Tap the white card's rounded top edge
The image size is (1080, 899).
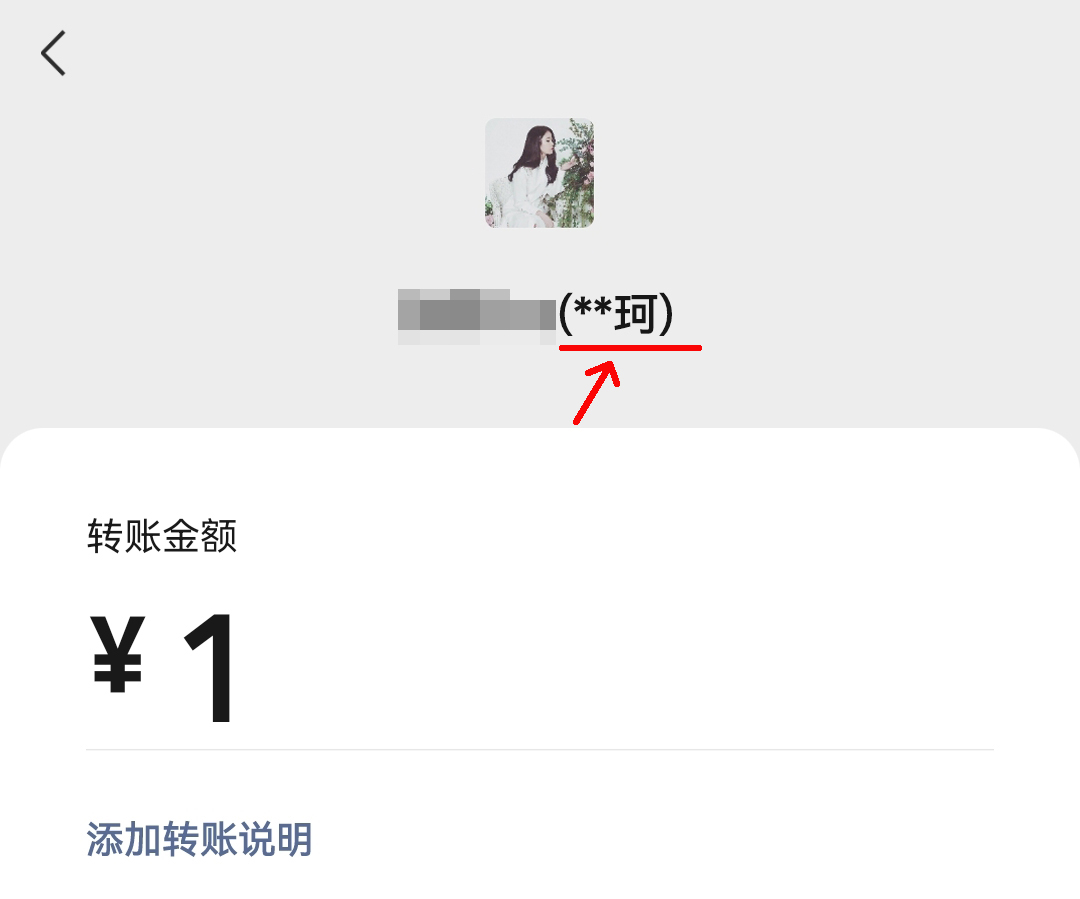[540, 433]
